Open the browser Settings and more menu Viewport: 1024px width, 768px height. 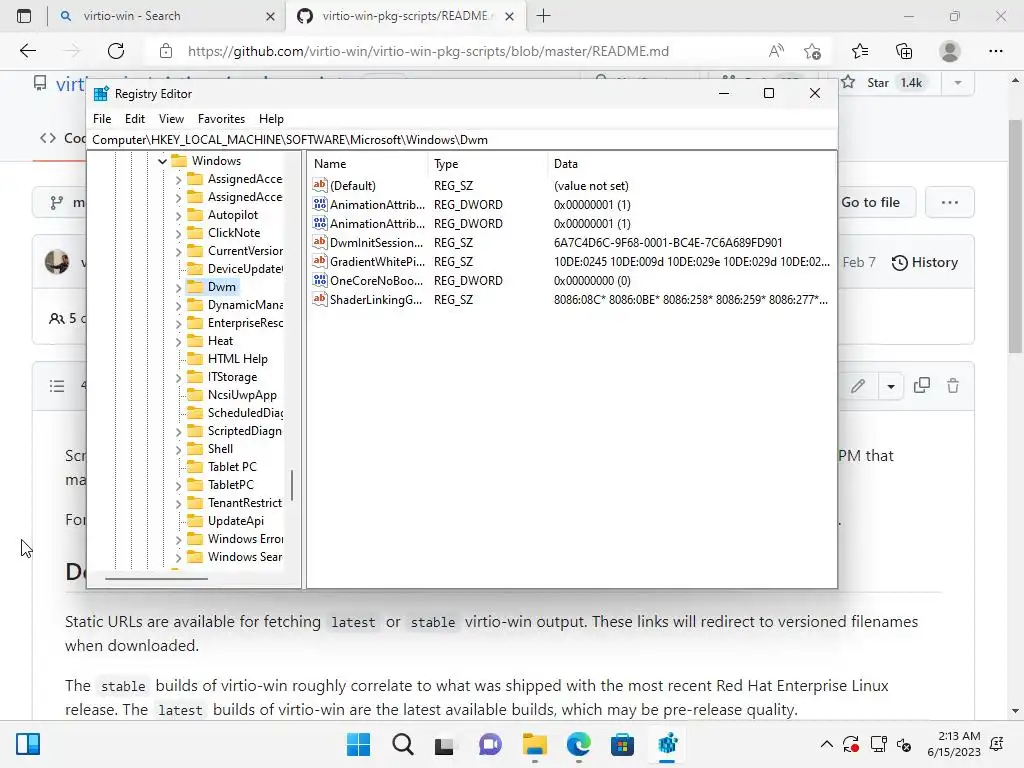[995, 51]
